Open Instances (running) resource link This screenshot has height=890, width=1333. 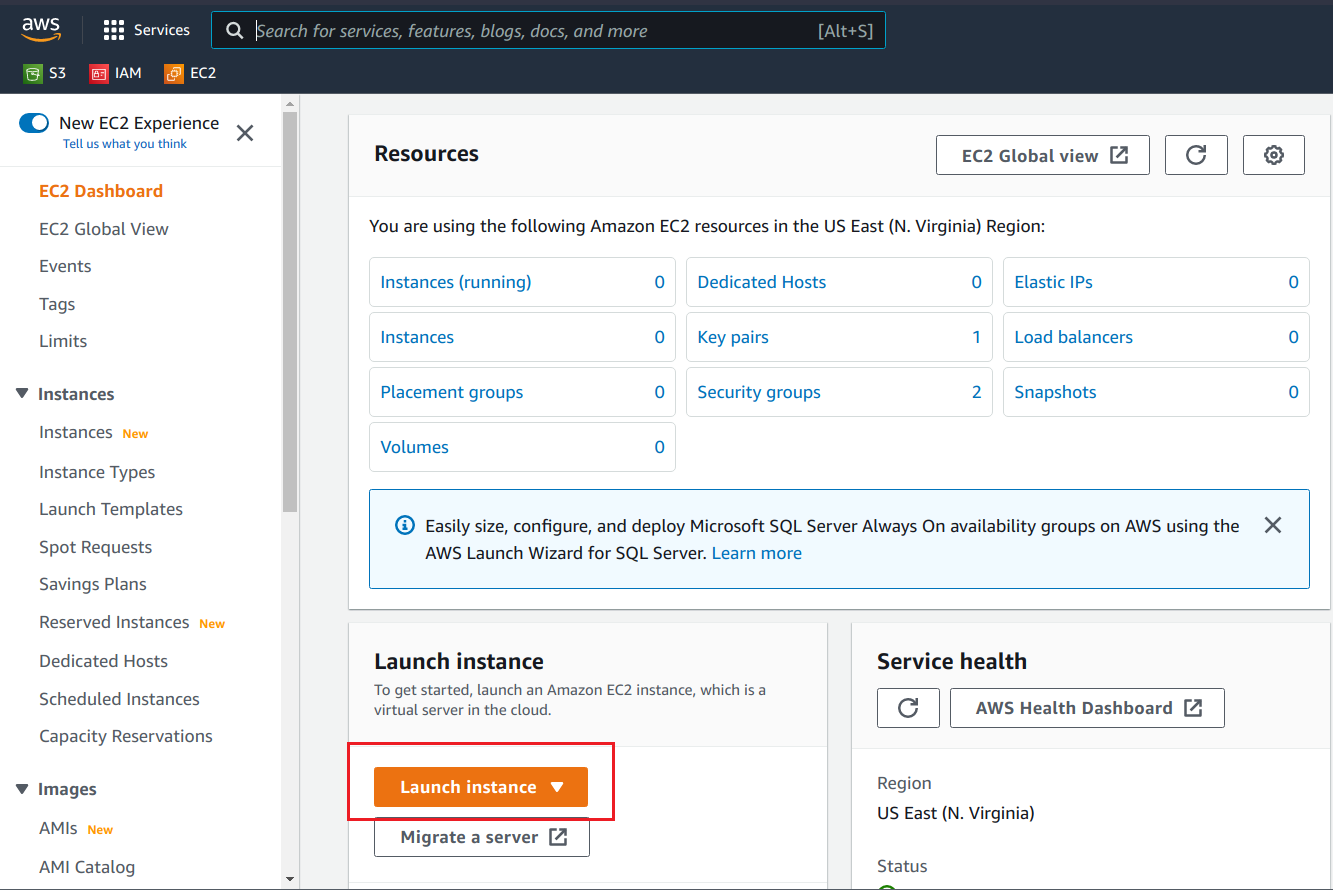coord(456,282)
